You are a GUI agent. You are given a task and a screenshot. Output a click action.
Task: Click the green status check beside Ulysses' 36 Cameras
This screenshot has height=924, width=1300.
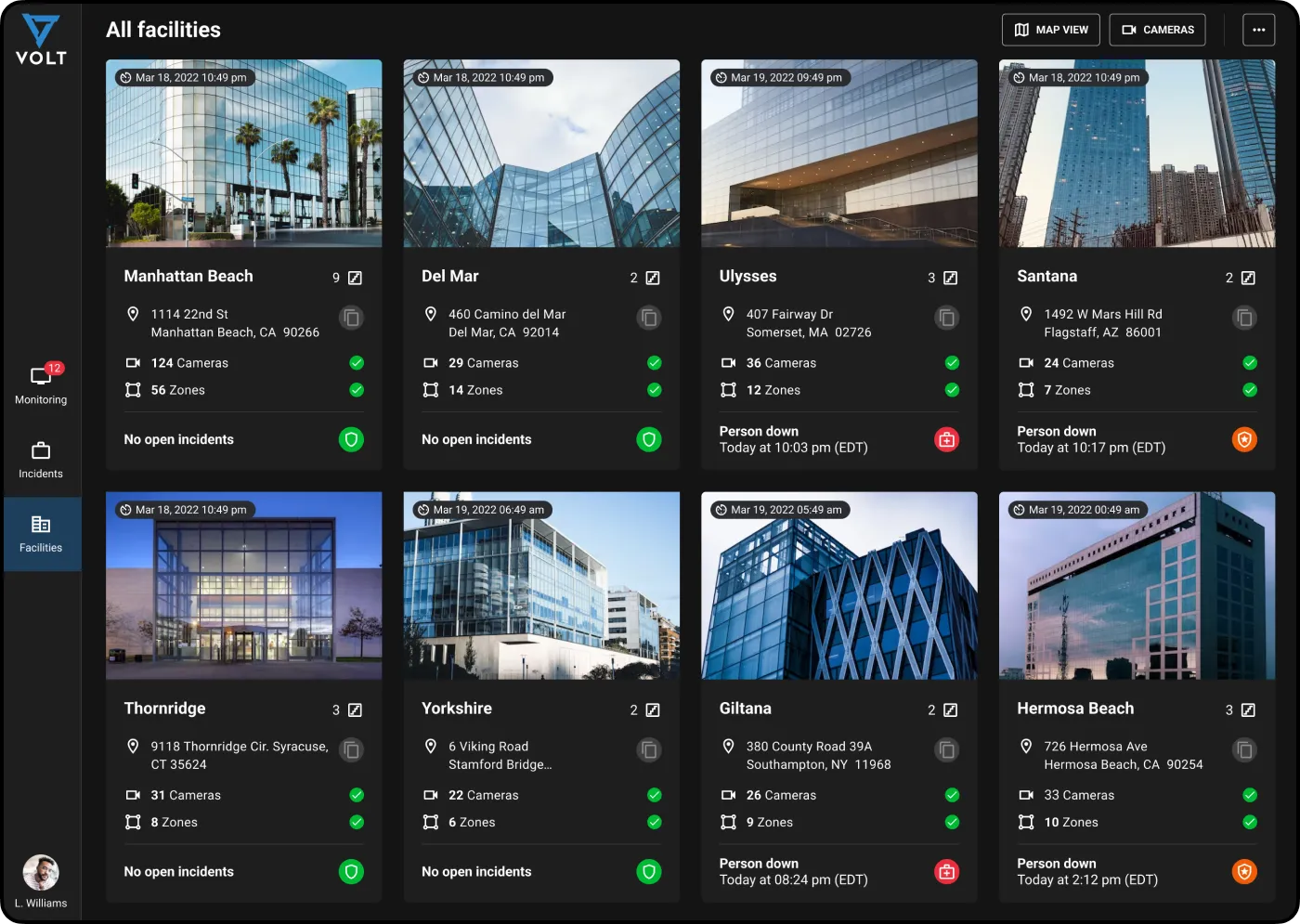tap(952, 362)
